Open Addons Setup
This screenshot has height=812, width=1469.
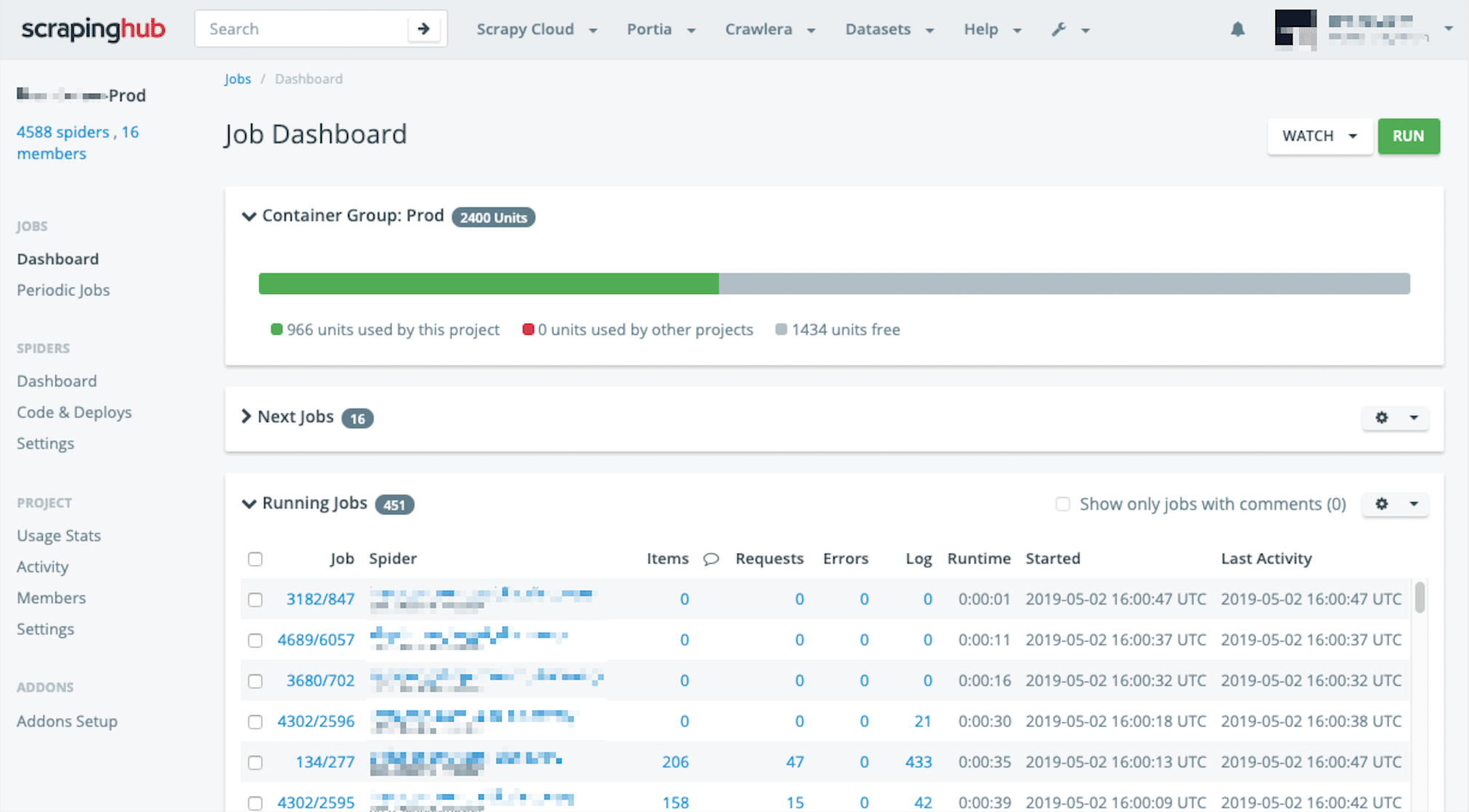coord(67,721)
